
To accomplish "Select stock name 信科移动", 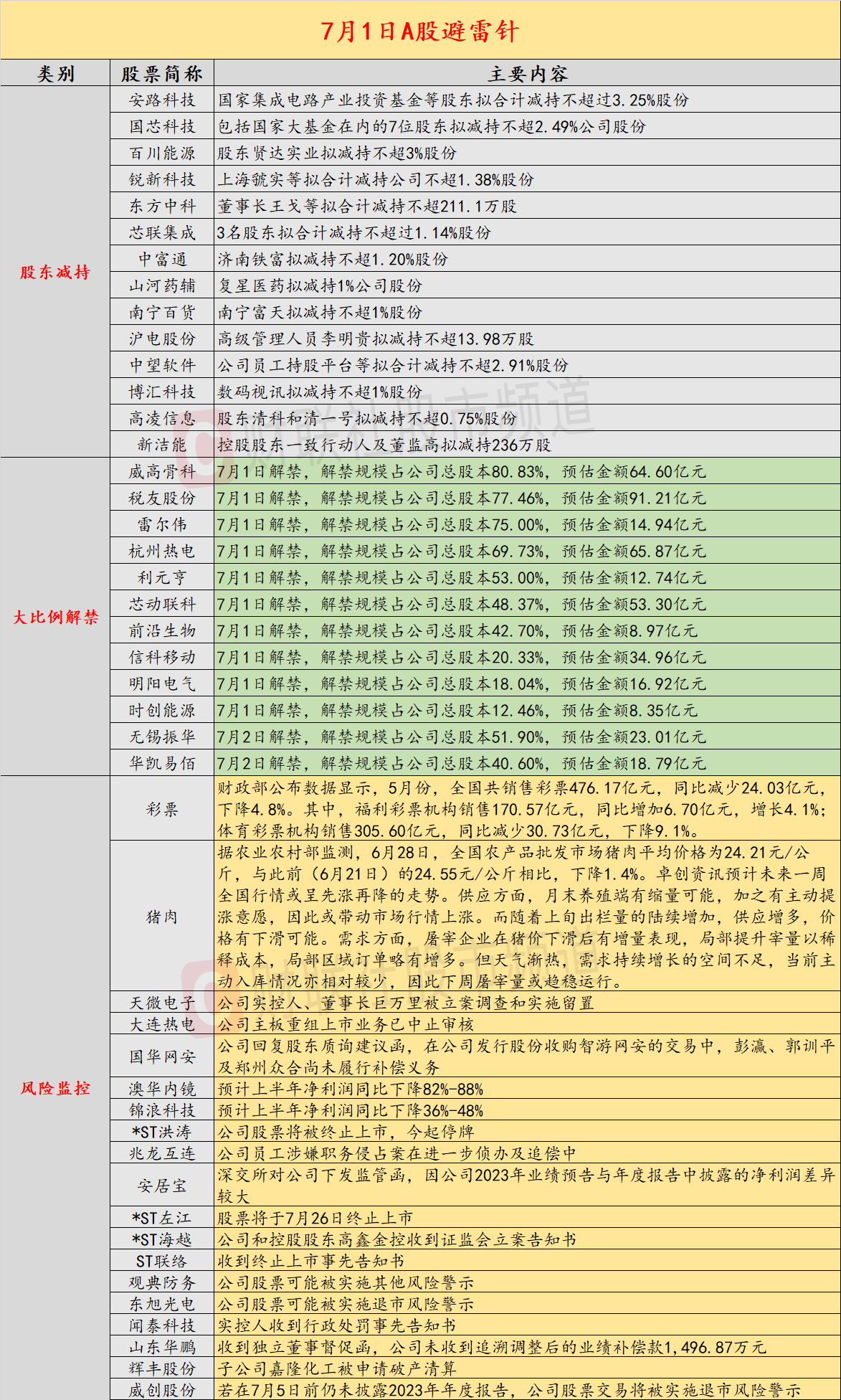I will tap(162, 658).
